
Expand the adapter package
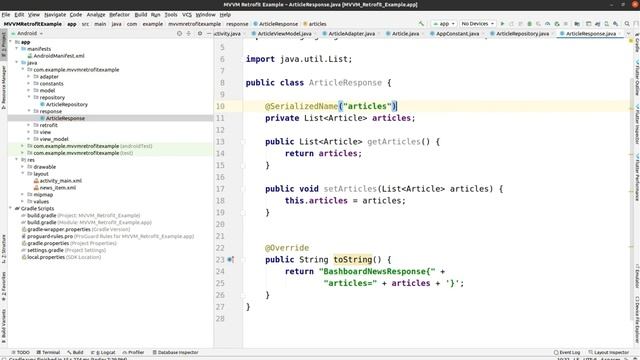[29, 77]
